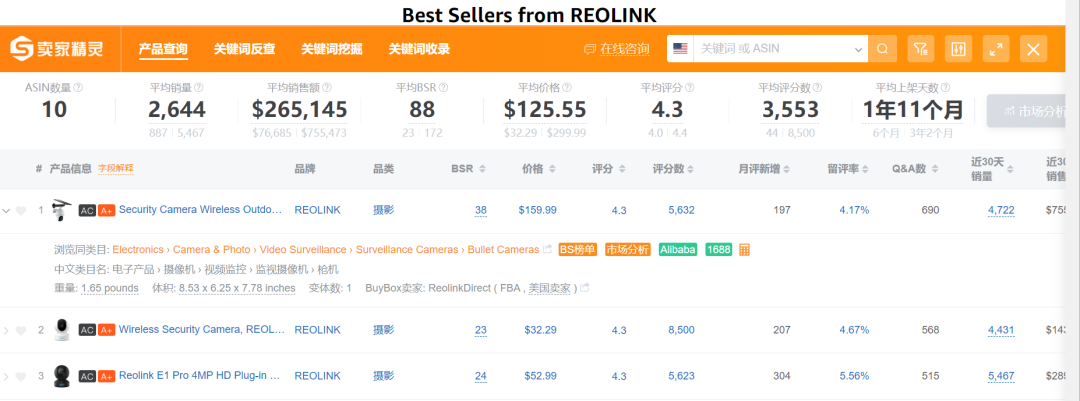Favorite row 1 product with heart icon
The height and width of the screenshot is (401, 1080).
[21, 211]
